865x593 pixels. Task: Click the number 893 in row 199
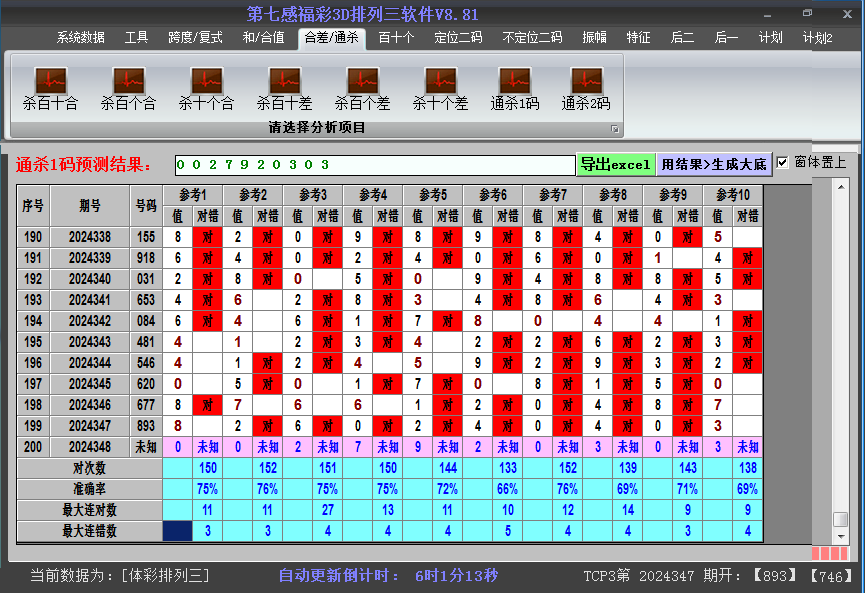click(146, 426)
